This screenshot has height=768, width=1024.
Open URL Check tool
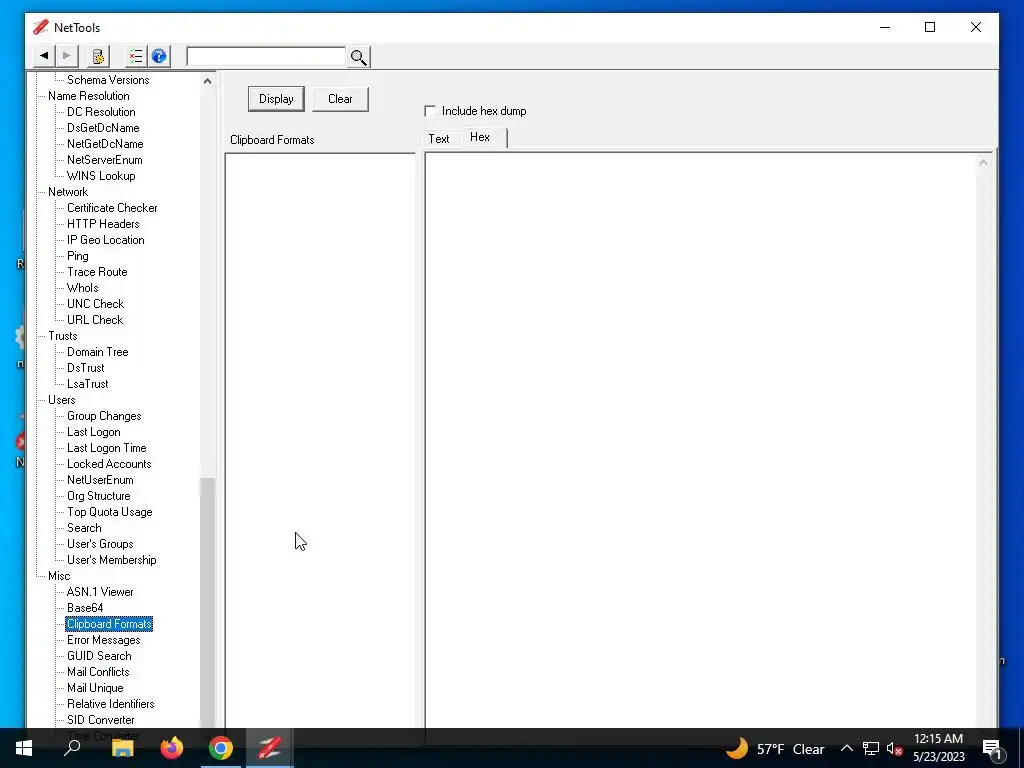coord(95,320)
